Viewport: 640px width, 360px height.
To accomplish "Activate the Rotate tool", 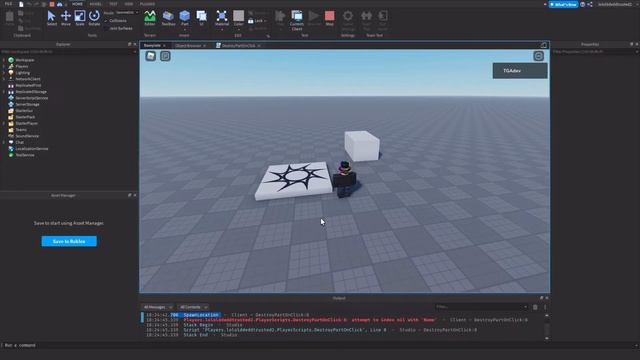I will (94, 18).
